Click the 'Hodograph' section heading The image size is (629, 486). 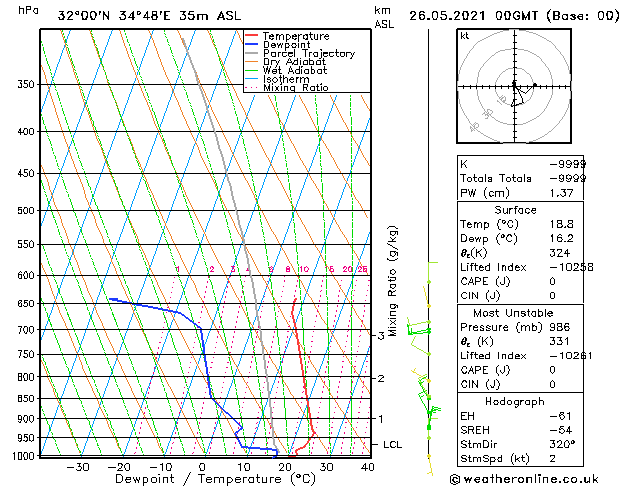[515, 401]
